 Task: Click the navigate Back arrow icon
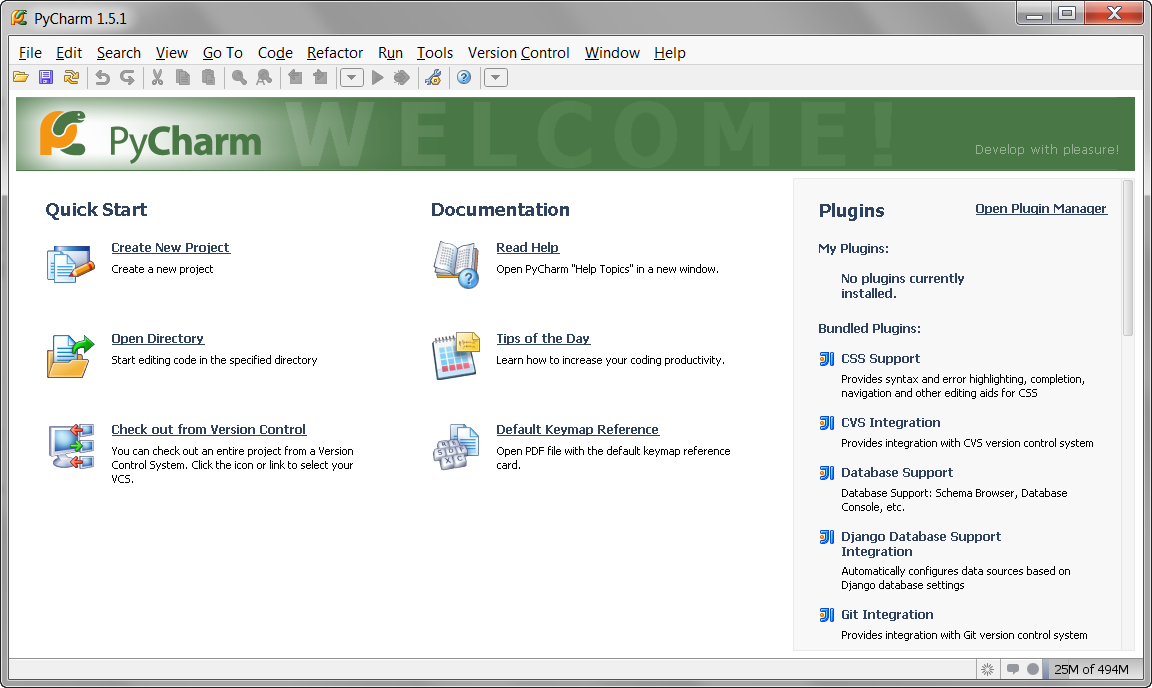point(295,77)
